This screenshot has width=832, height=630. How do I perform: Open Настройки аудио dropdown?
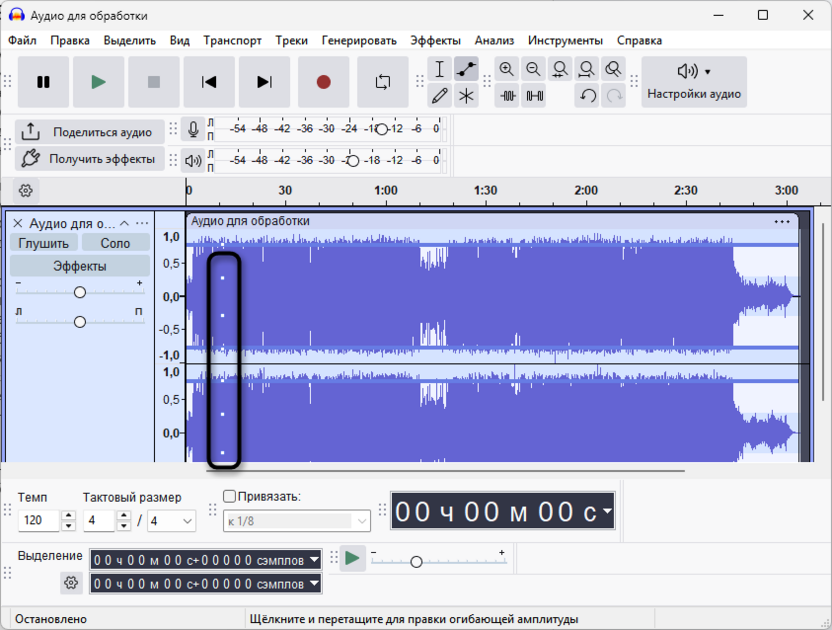(x=694, y=82)
